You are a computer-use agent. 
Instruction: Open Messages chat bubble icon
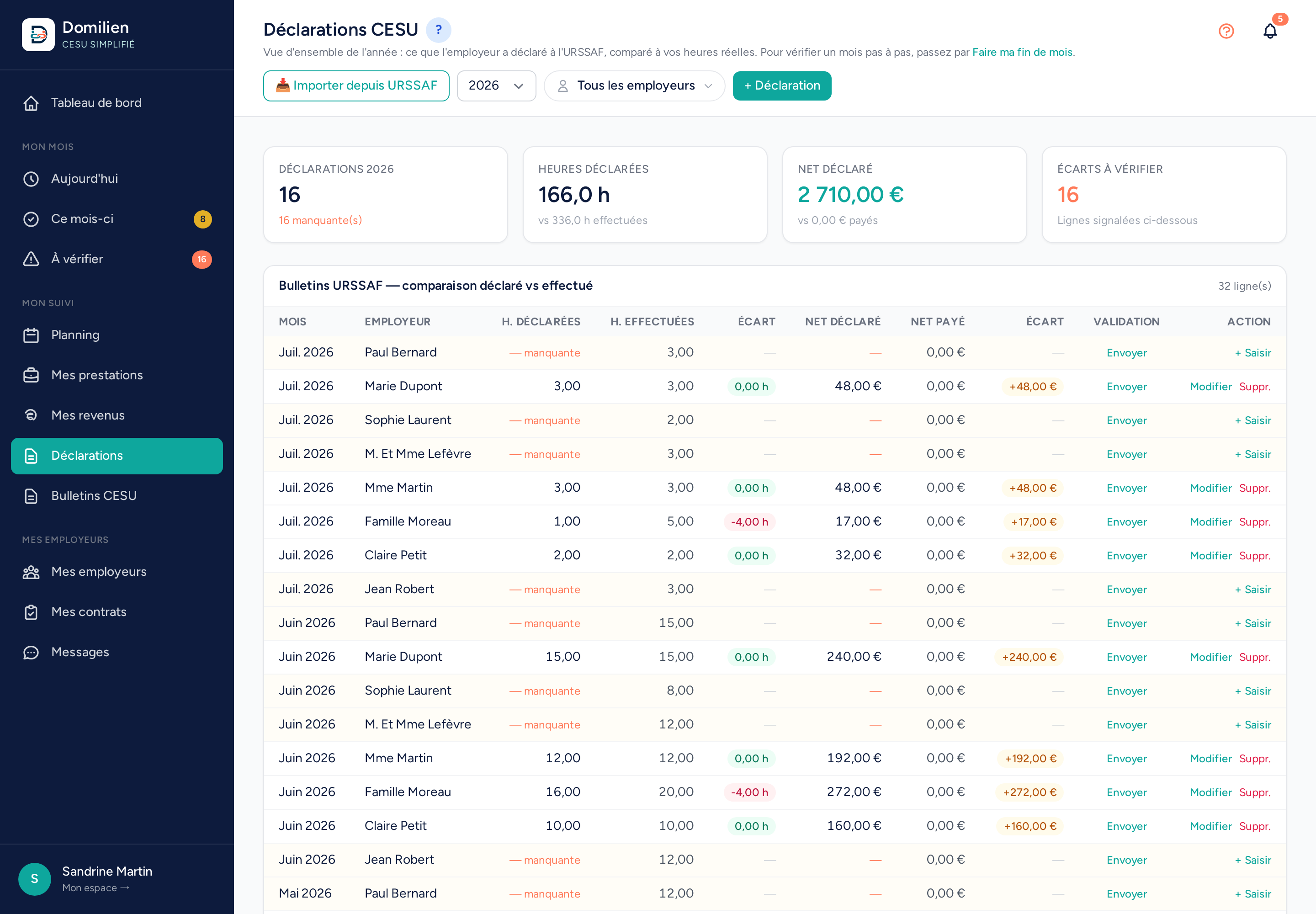tap(31, 652)
